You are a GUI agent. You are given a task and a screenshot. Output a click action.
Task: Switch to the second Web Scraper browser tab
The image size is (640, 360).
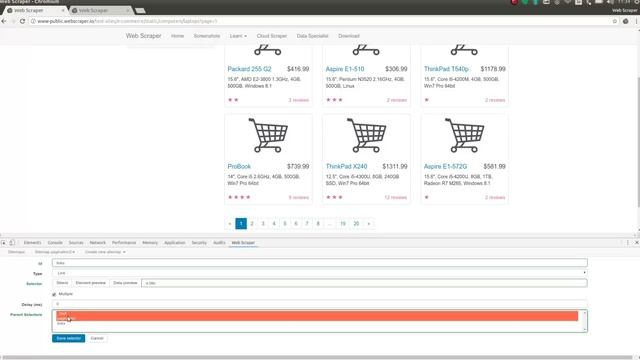point(99,10)
